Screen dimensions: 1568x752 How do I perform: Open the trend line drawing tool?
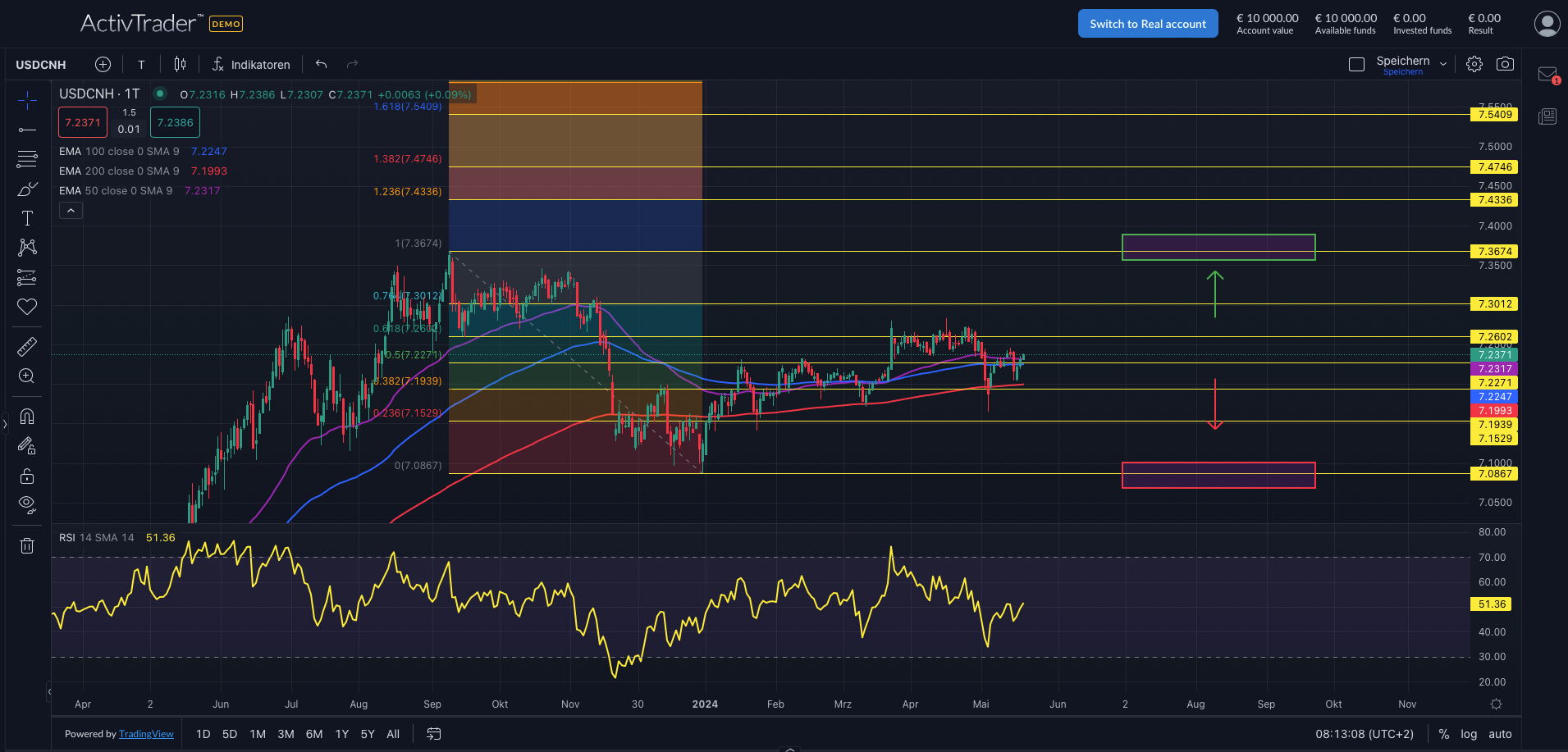27,129
